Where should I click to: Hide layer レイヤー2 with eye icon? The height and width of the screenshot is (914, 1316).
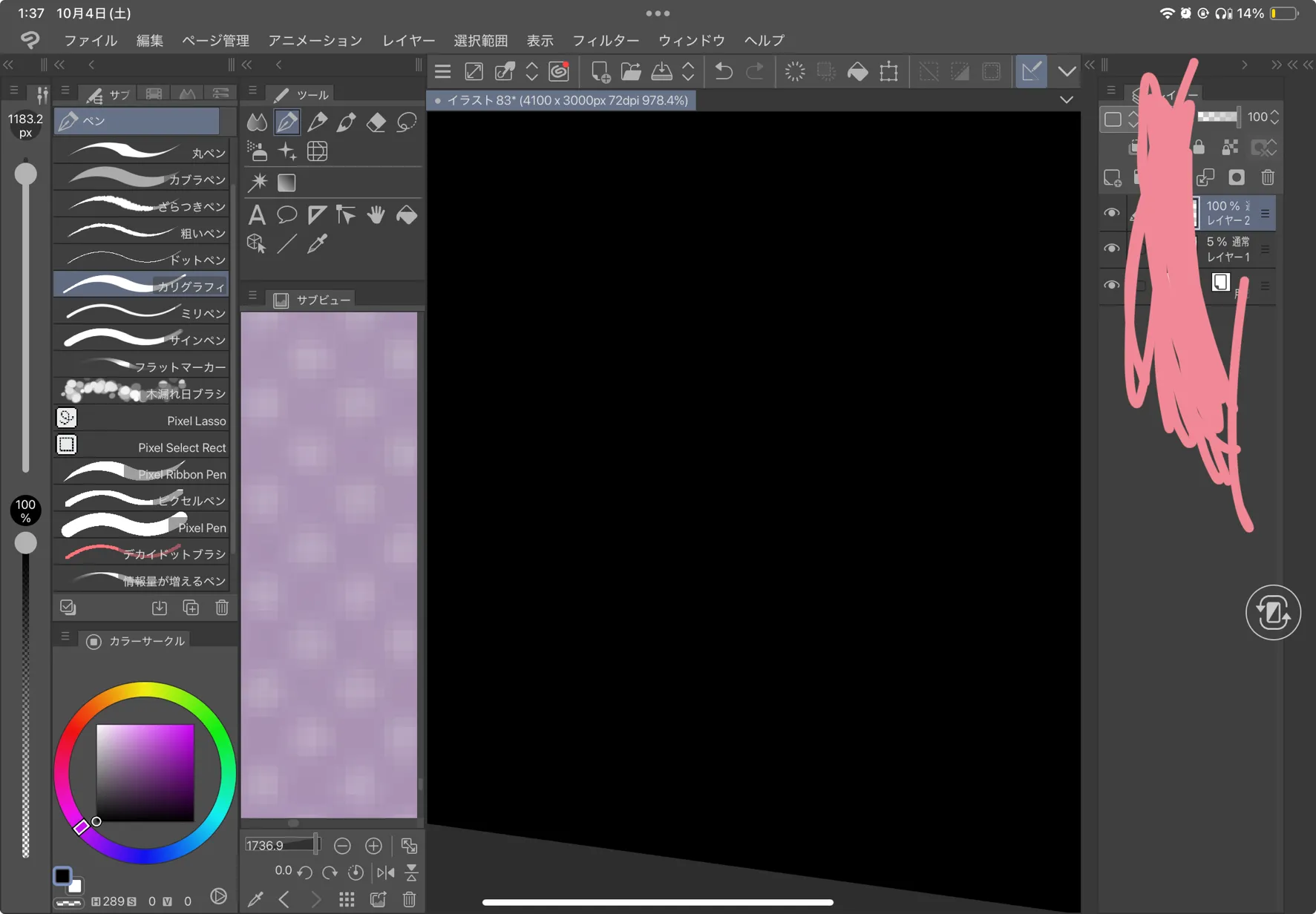coord(1111,214)
